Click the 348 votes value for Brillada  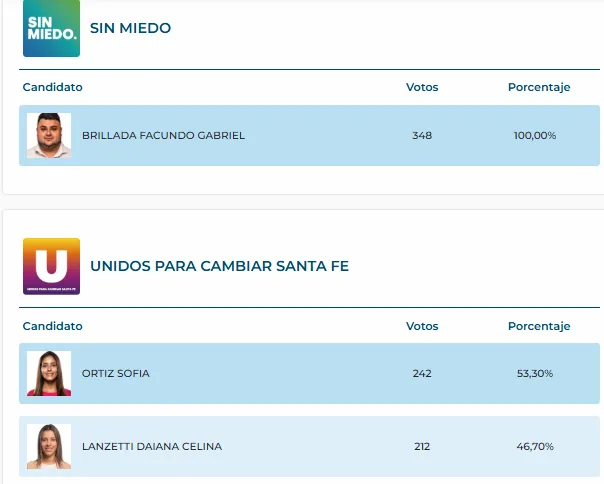tap(422, 136)
